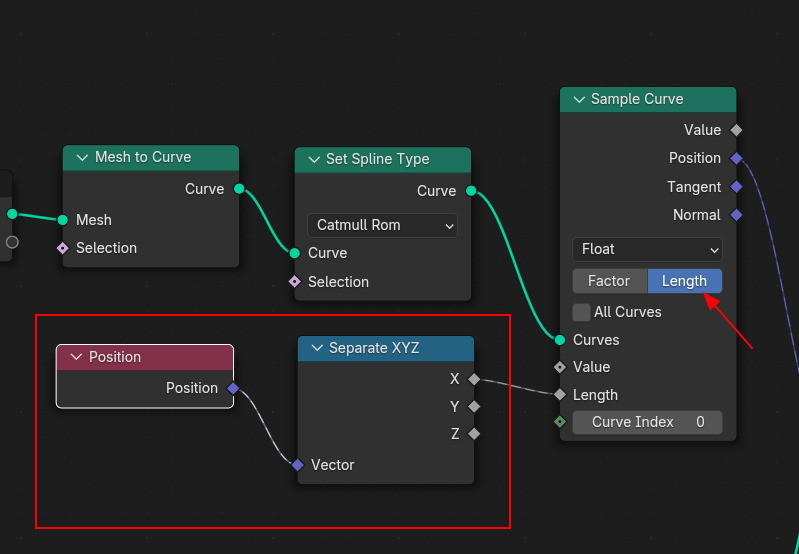Click Set Spline Type's Selection input socket
The image size is (799, 554).
pos(295,282)
